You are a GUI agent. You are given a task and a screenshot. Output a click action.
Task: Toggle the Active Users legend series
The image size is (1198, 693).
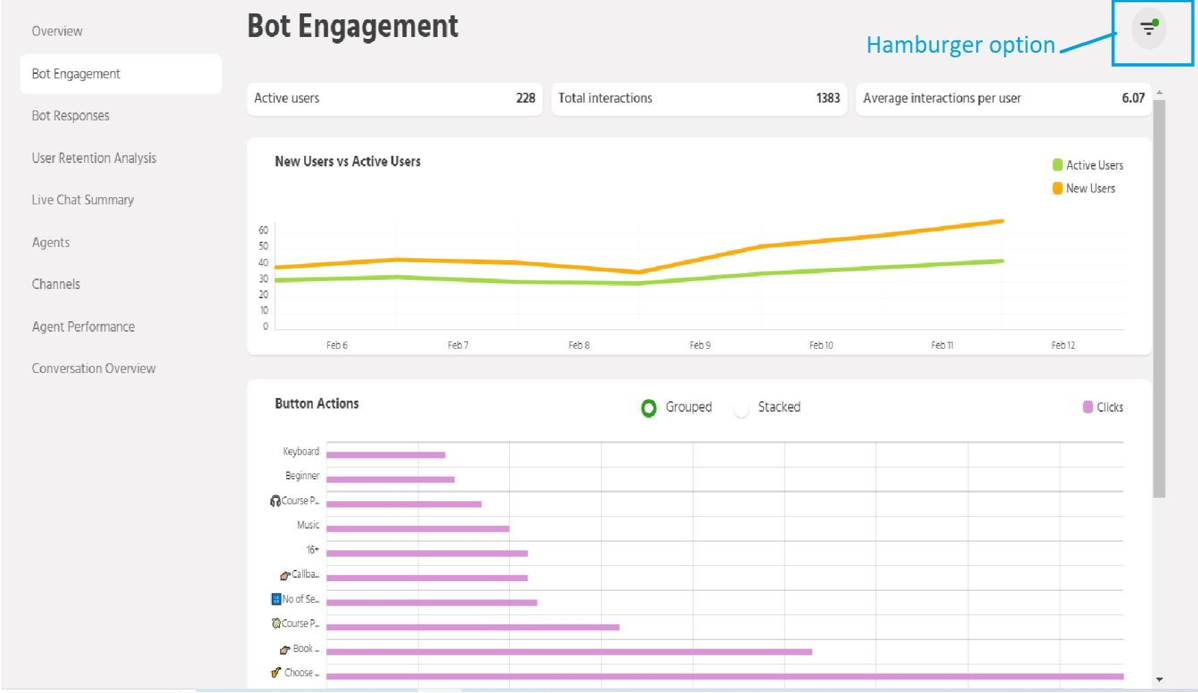coord(1087,165)
